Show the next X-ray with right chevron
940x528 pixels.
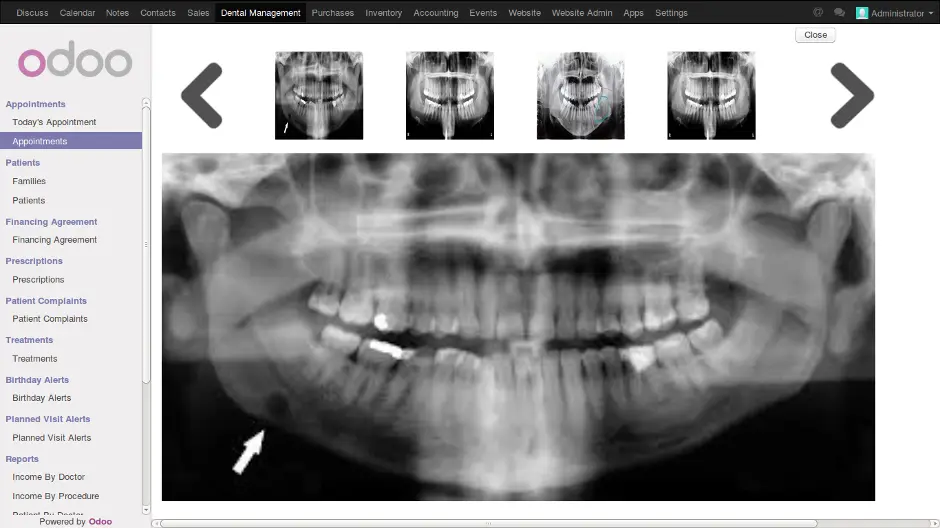tap(852, 95)
